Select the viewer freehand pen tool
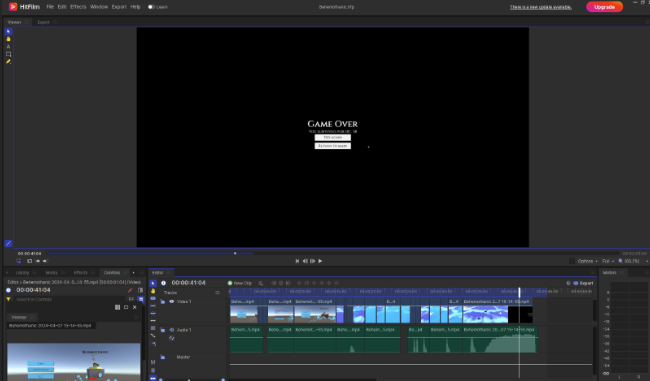650x381 pixels. click(8, 61)
